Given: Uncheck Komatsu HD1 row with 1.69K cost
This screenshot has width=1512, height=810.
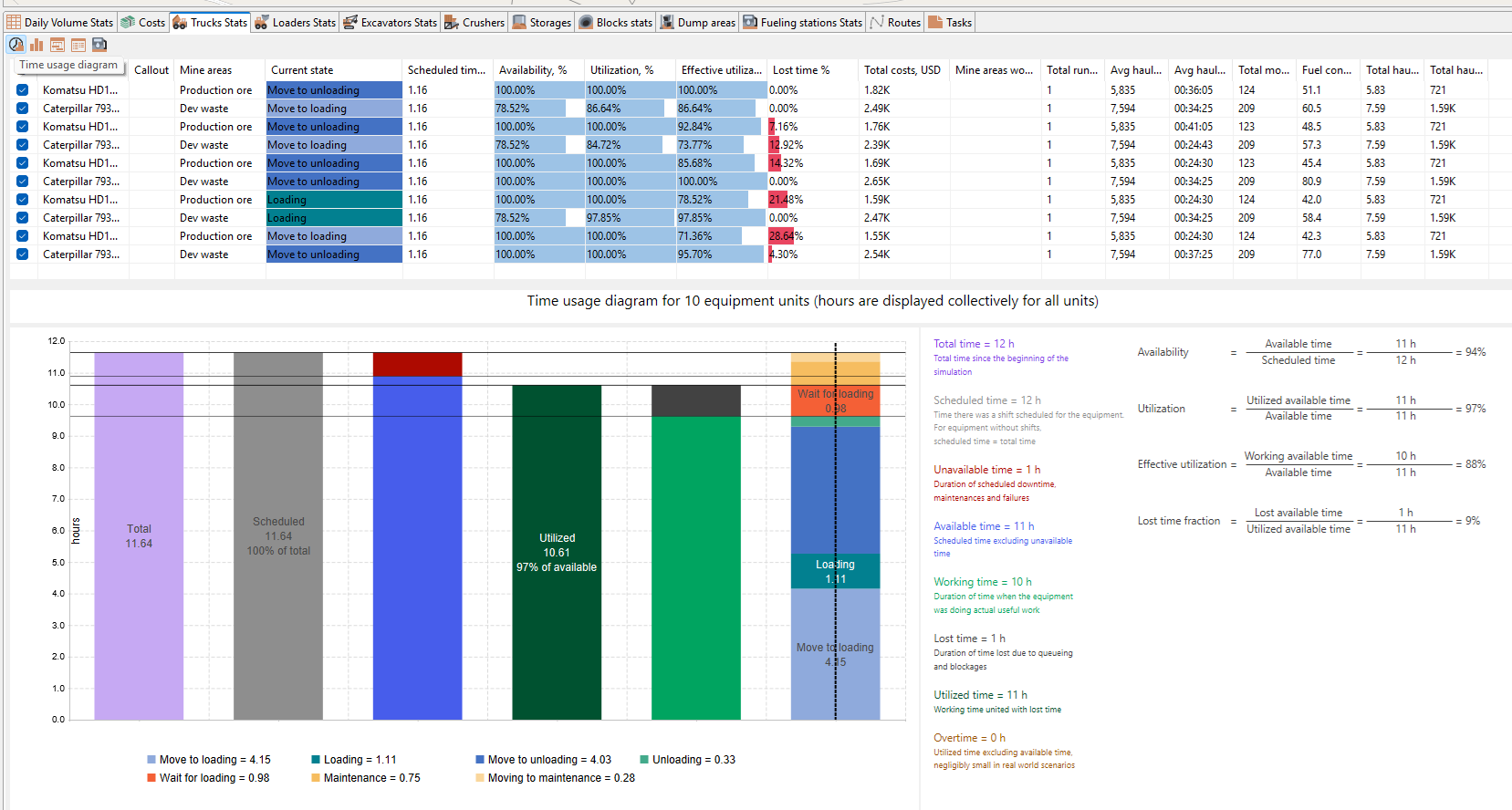Looking at the screenshot, I should [22, 163].
